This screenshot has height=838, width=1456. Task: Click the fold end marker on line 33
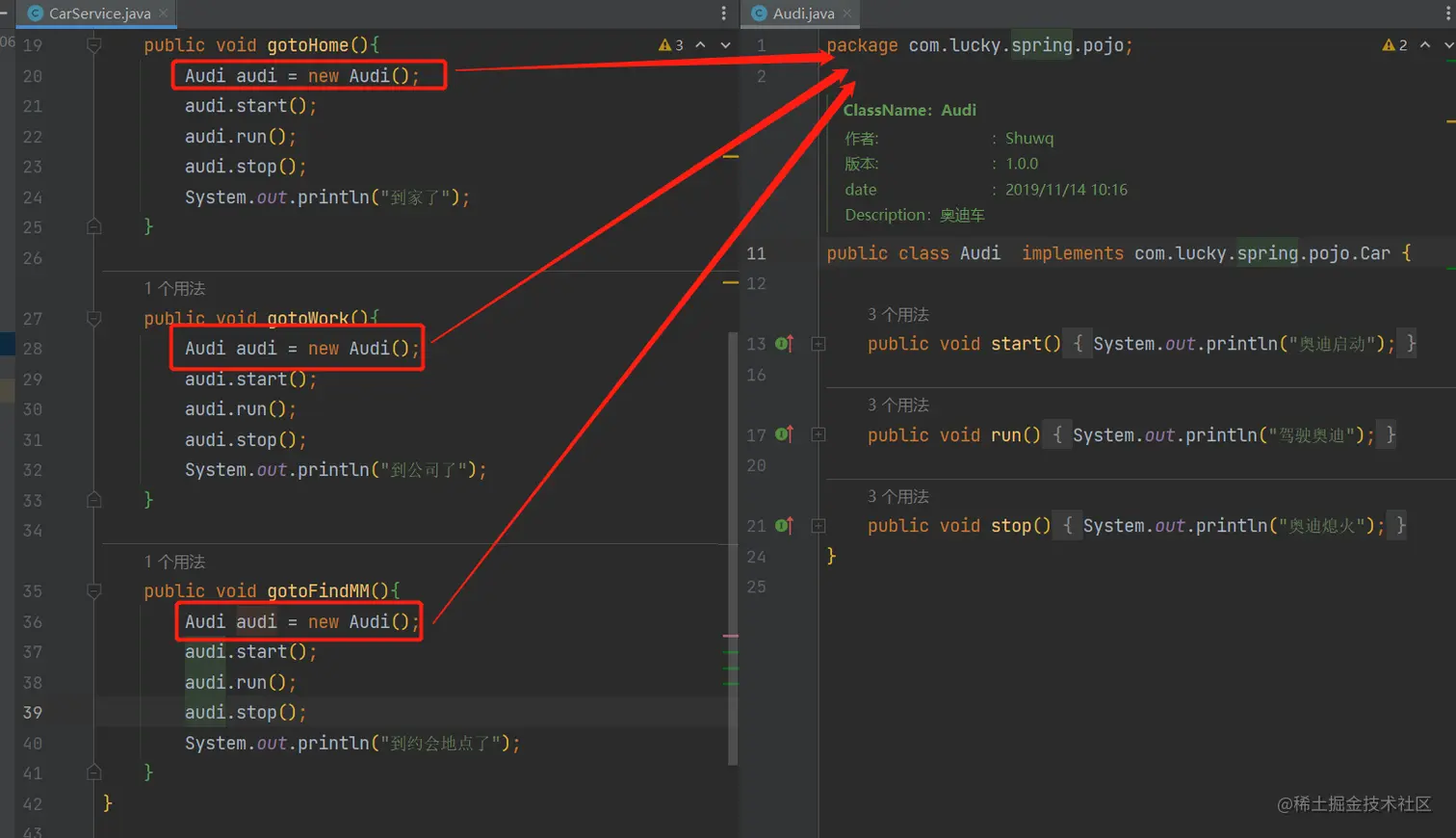(94, 500)
